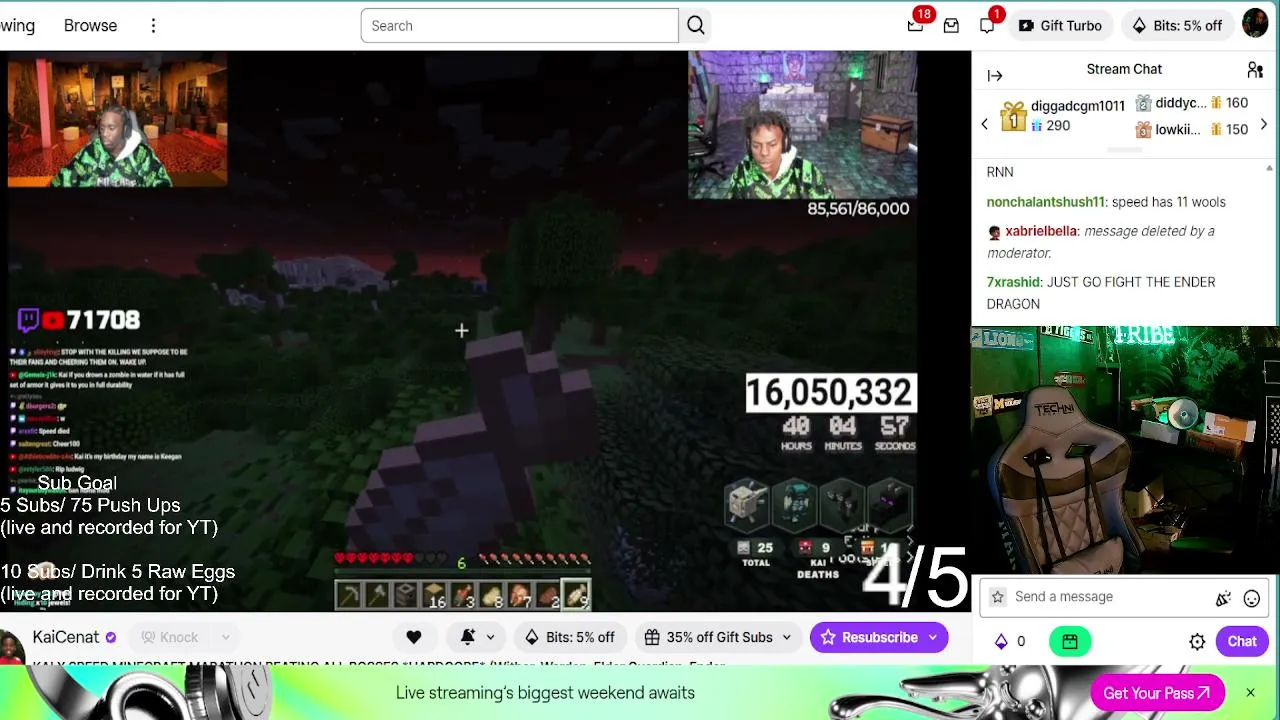Image resolution: width=1280 pixels, height=720 pixels.
Task: Open the cheer Bits icon in the message box
Action: tap(1223, 599)
